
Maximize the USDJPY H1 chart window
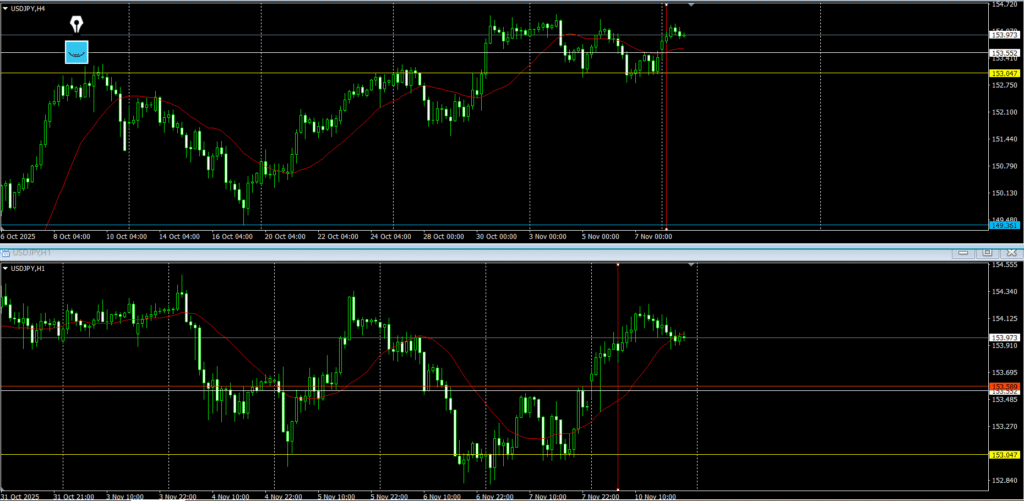(x=987, y=254)
